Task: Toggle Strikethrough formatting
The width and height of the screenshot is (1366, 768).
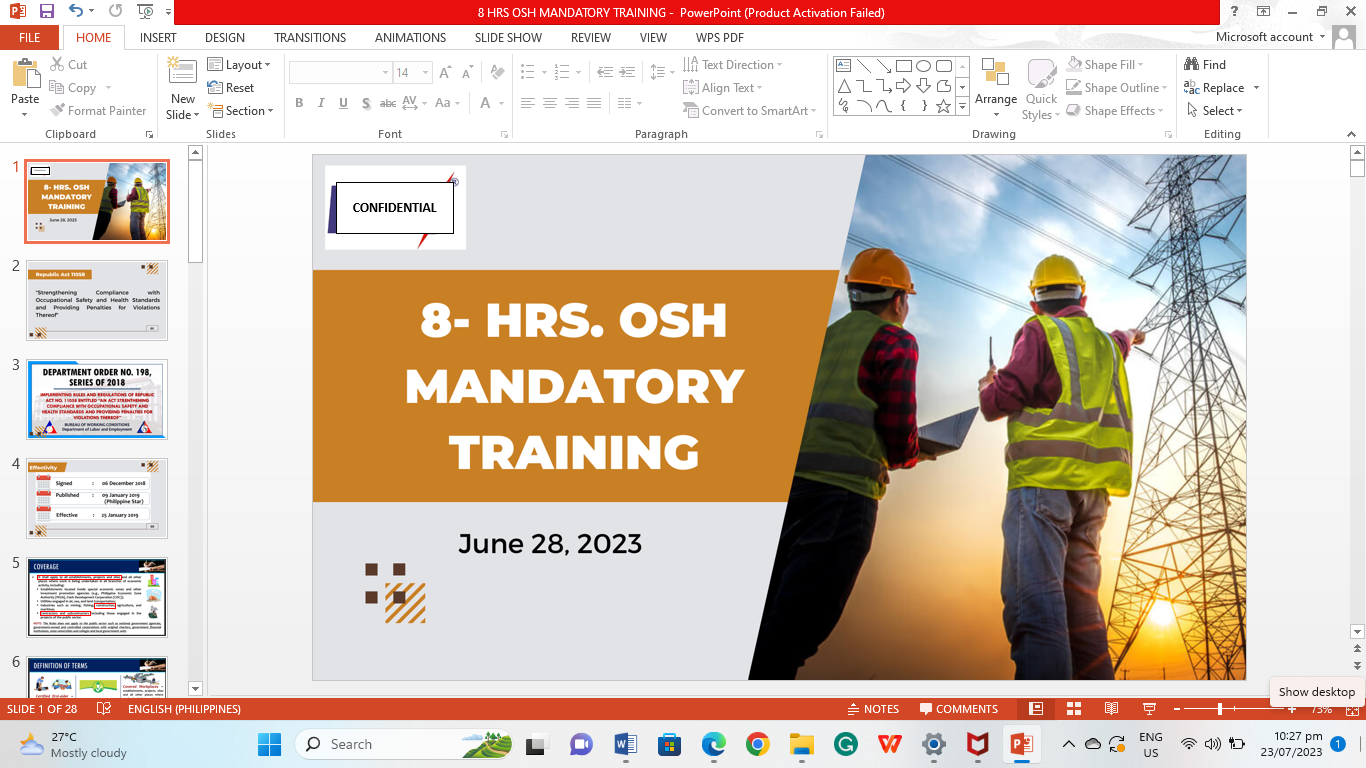Action: (x=388, y=103)
